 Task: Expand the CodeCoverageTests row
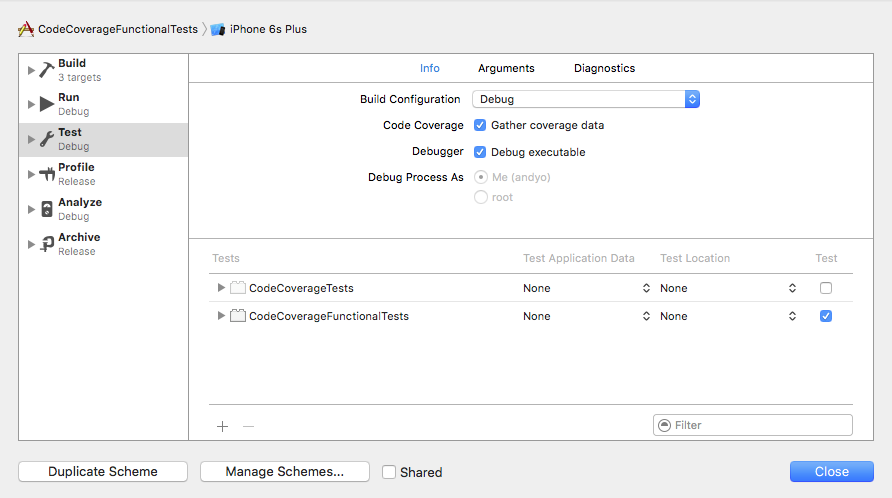tap(221, 287)
